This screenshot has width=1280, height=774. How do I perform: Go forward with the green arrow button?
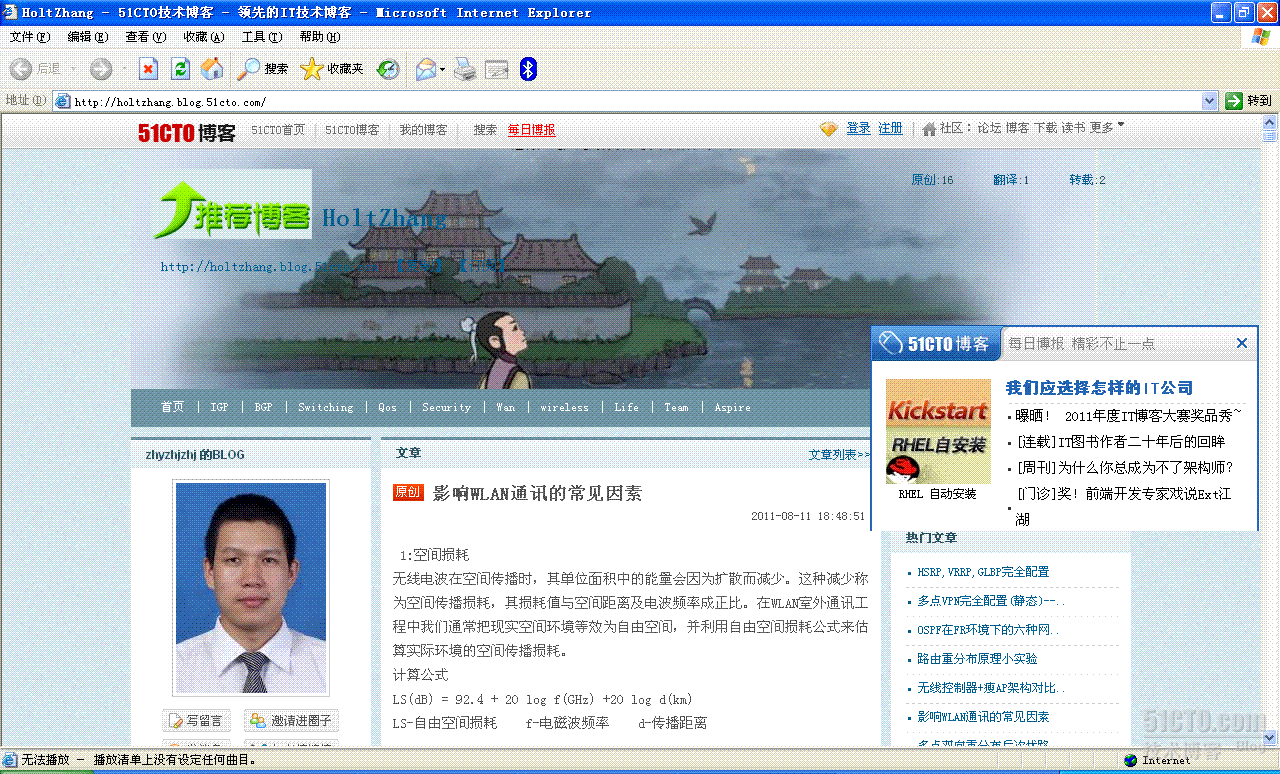(x=101, y=69)
